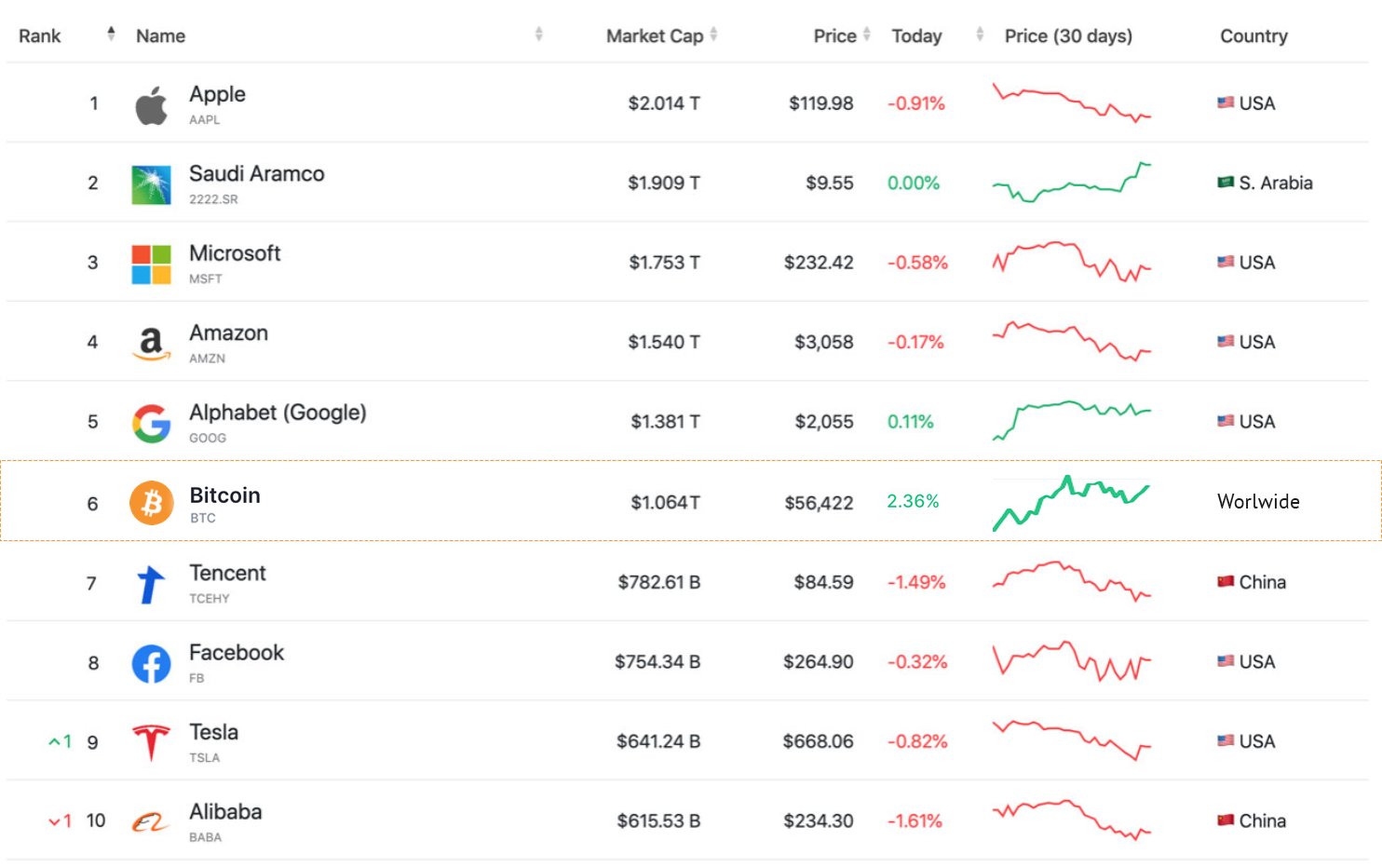Click Apple's $2.014 T market cap
1382x868 pixels.
pyautogui.click(x=664, y=103)
